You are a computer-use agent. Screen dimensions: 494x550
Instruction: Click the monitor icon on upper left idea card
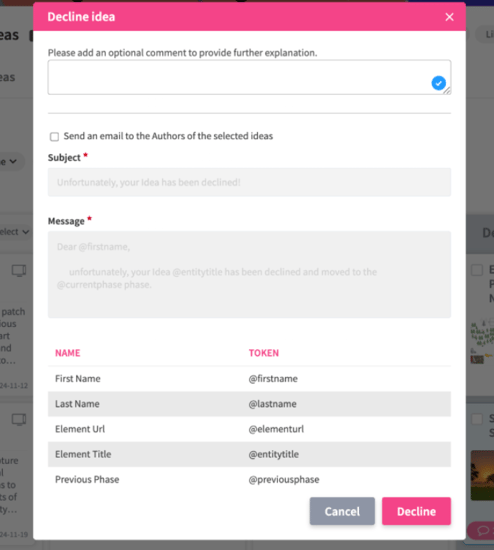pyautogui.click(x=19, y=271)
